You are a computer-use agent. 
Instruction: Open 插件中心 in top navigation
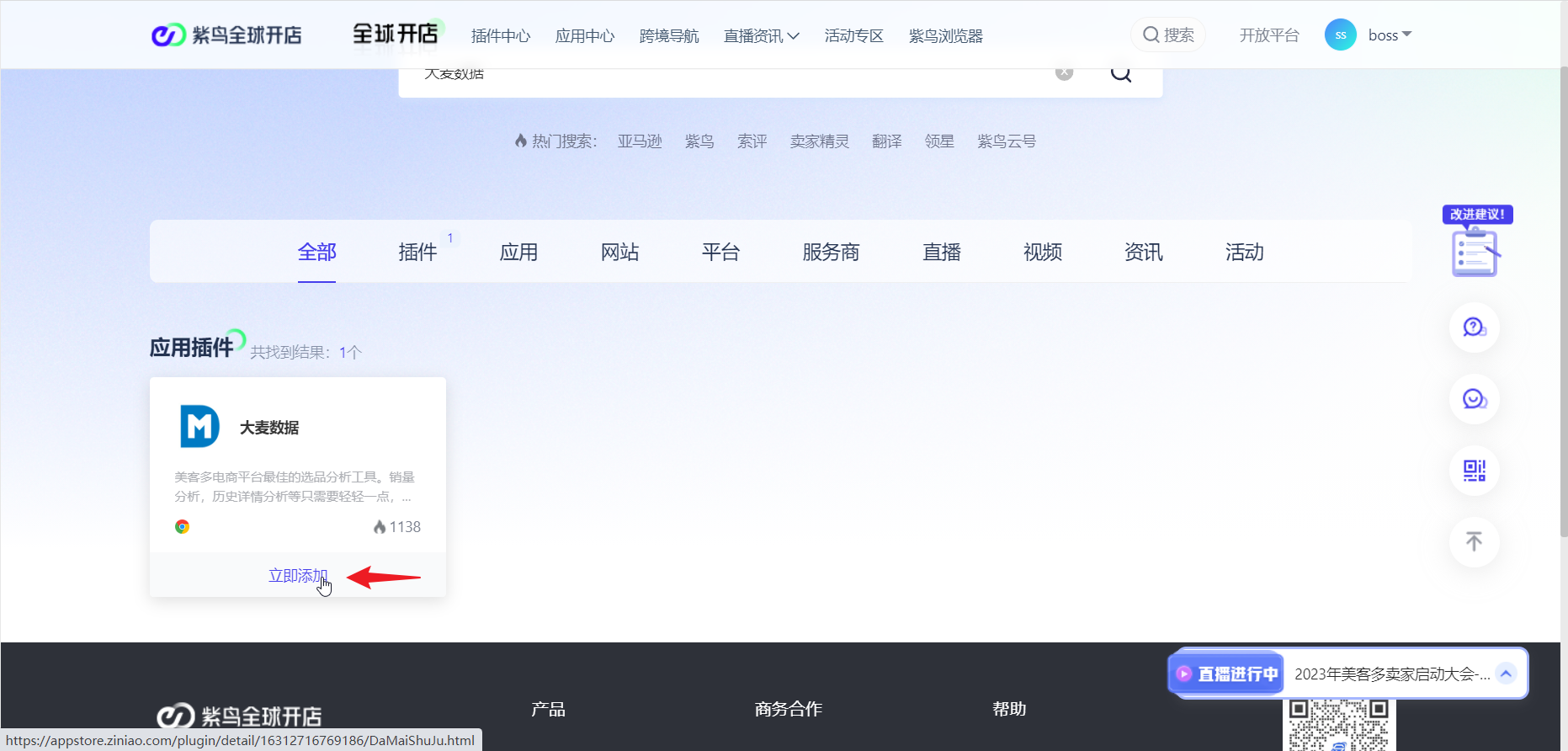(501, 36)
